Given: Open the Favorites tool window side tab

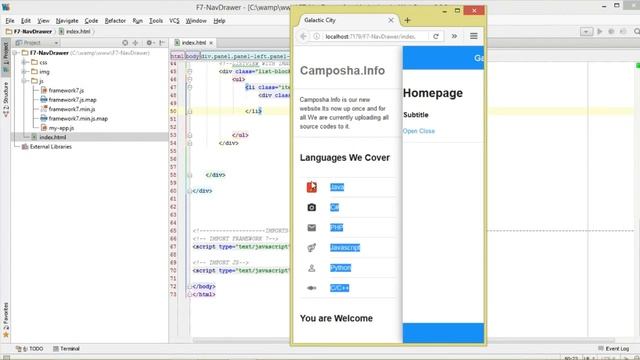Looking at the screenshot, I should (x=6, y=320).
